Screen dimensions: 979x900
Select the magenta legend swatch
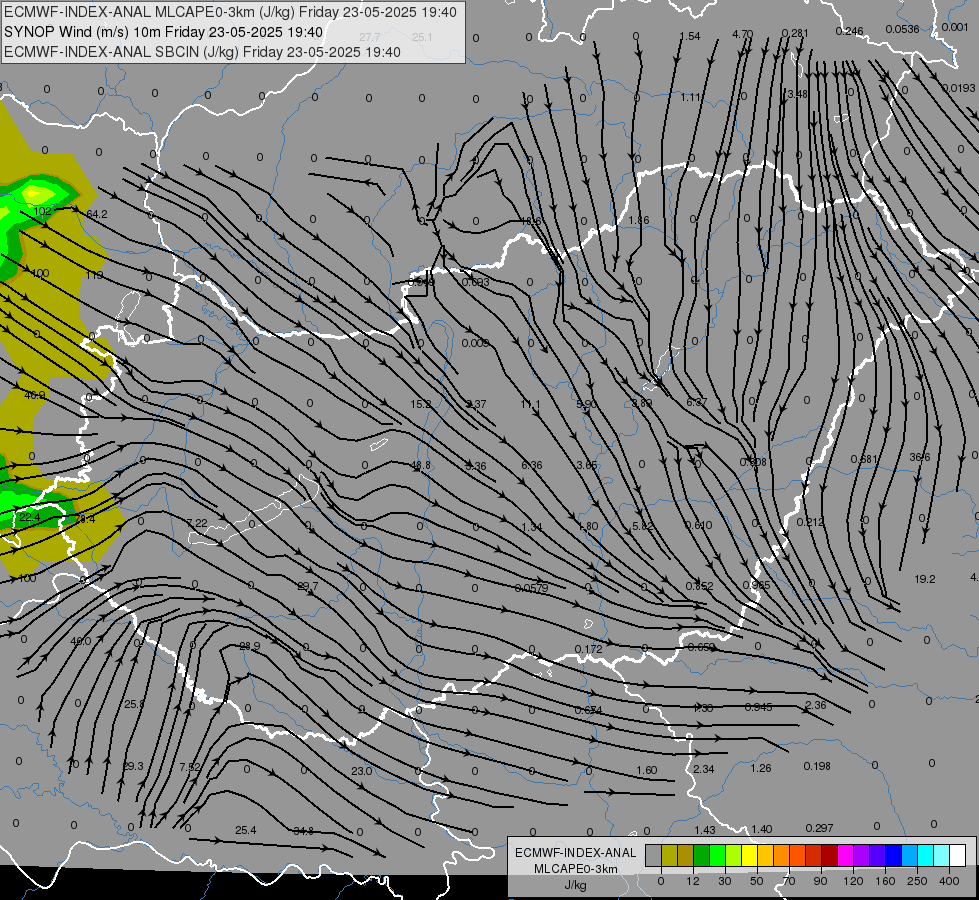[x=846, y=855]
